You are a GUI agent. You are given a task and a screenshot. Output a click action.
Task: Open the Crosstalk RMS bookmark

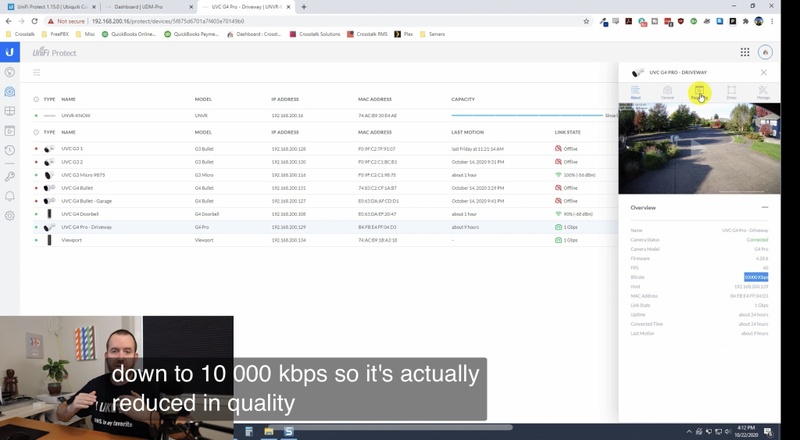click(367, 34)
